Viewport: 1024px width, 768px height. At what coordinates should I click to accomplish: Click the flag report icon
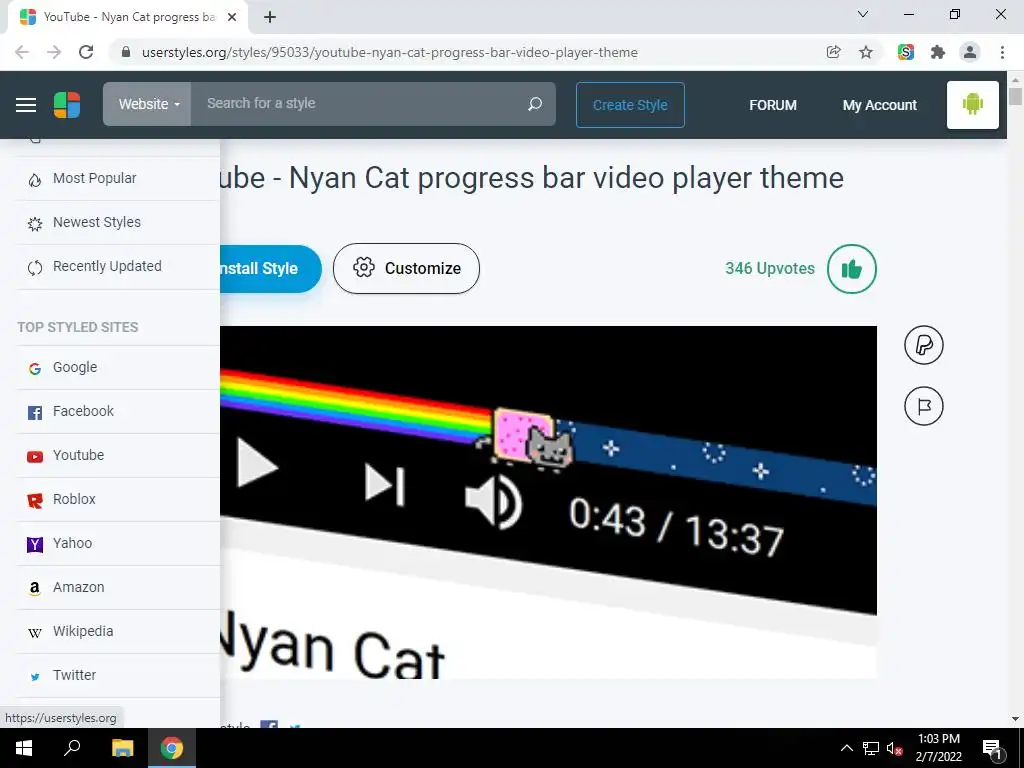coord(923,406)
